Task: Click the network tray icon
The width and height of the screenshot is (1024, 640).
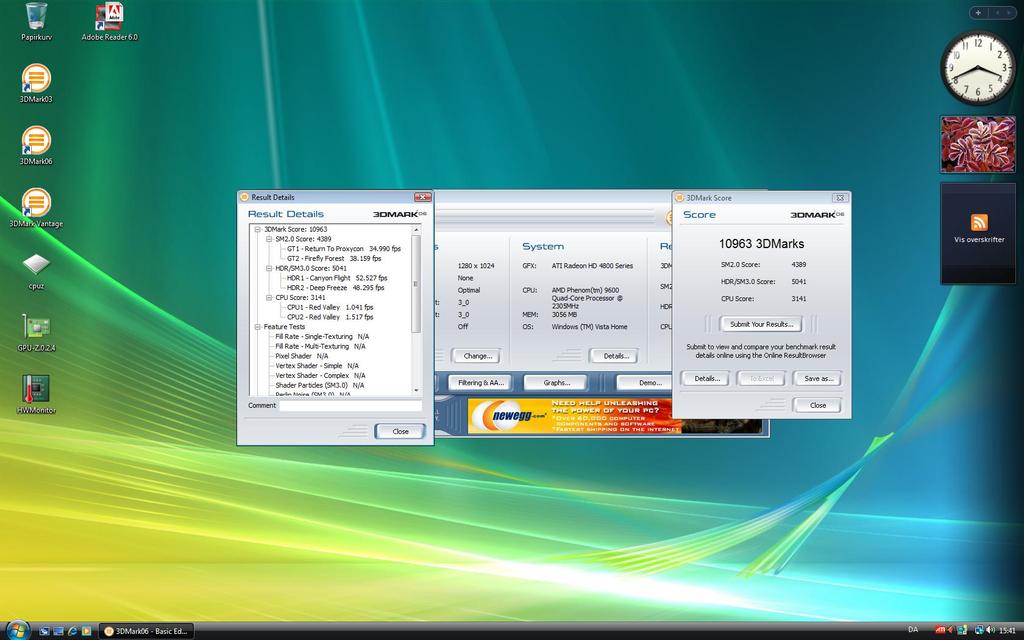Action: pos(980,630)
